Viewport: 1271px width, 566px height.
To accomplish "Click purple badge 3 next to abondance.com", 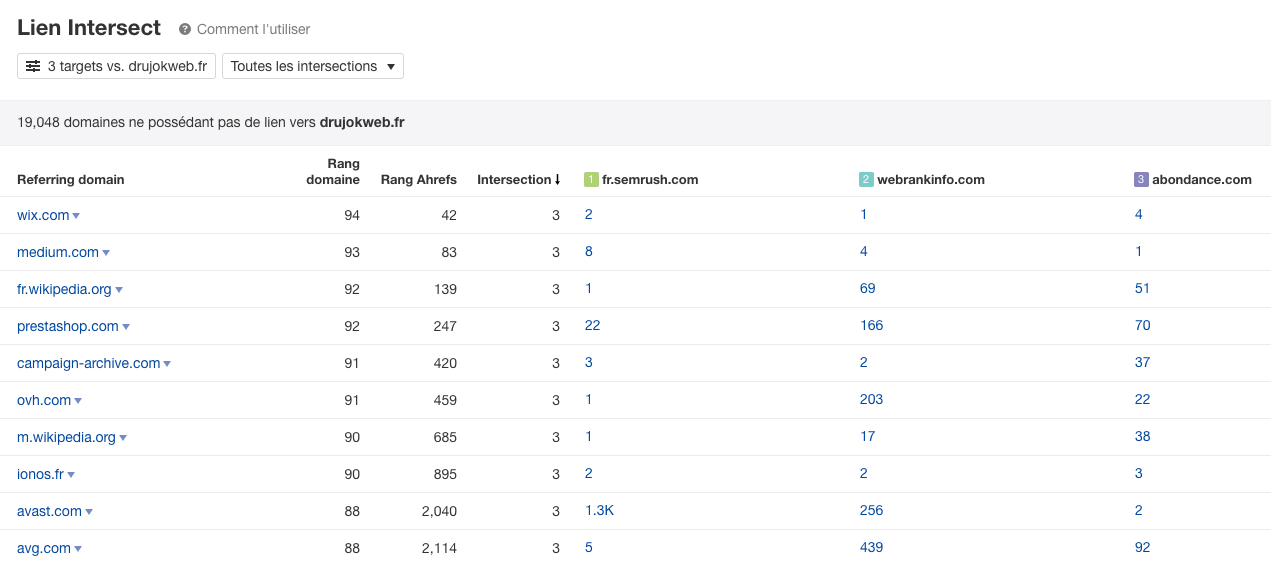I will (x=1141, y=180).
